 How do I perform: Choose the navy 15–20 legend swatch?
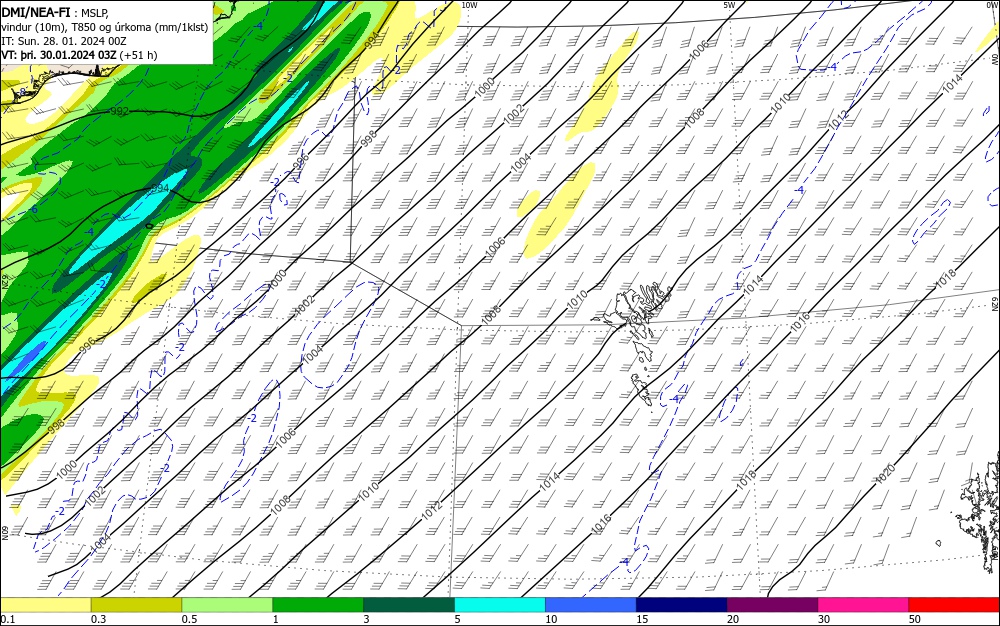[x=682, y=605]
